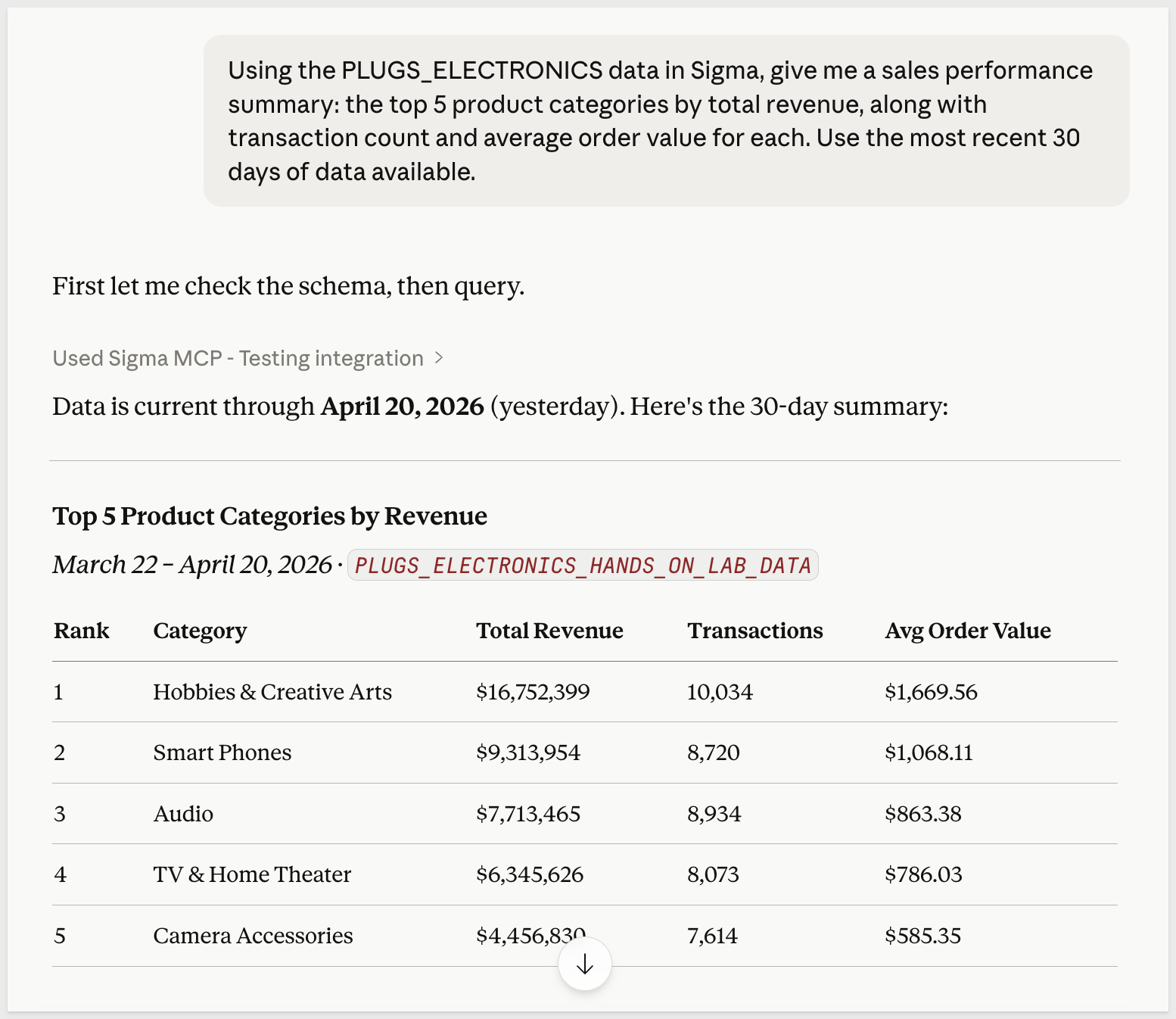This screenshot has width=1176, height=1019.
Task: Click the Avg Order Value header
Action: [968, 631]
